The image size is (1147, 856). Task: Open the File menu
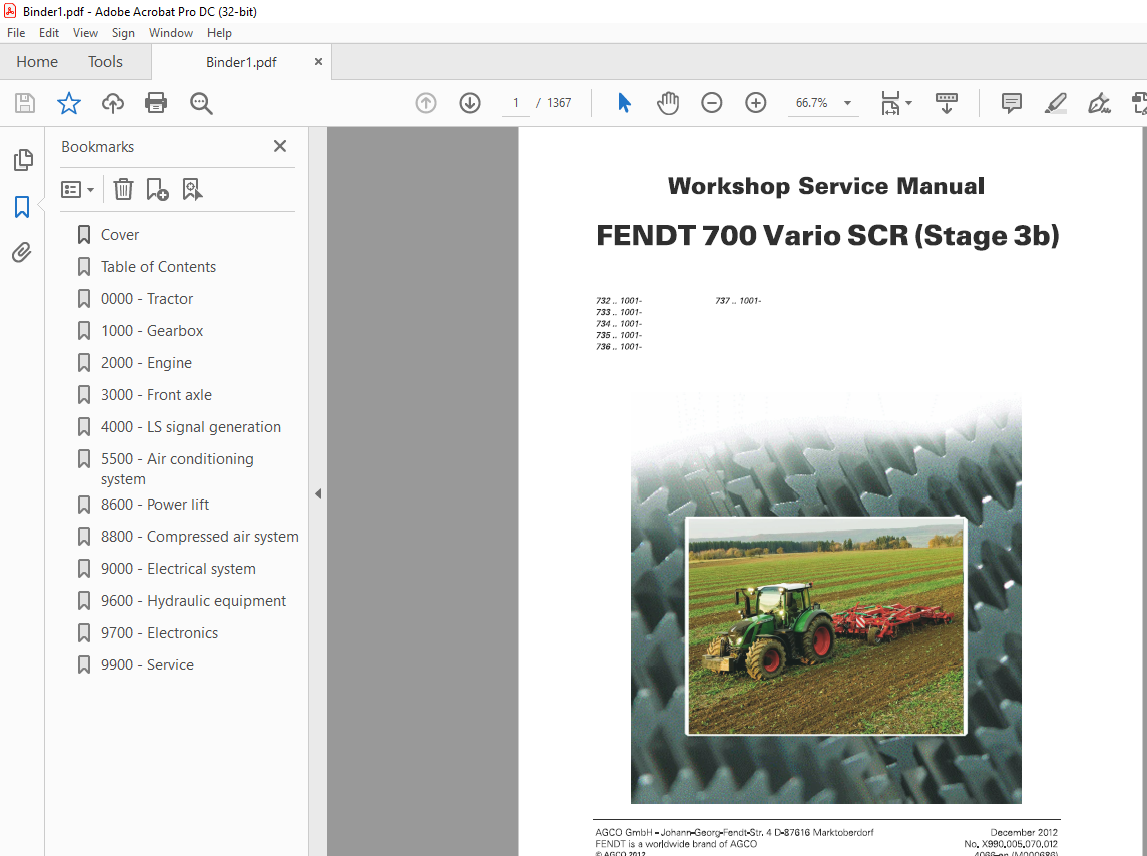(16, 33)
